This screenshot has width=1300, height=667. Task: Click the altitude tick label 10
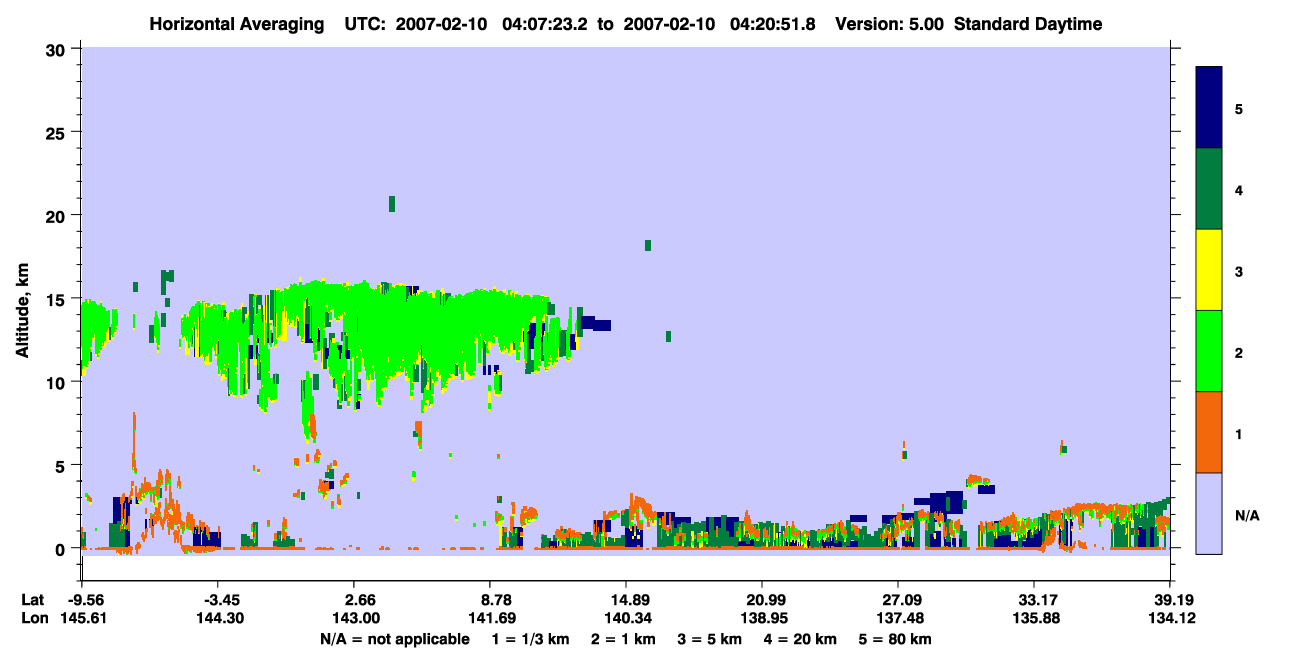[58, 382]
